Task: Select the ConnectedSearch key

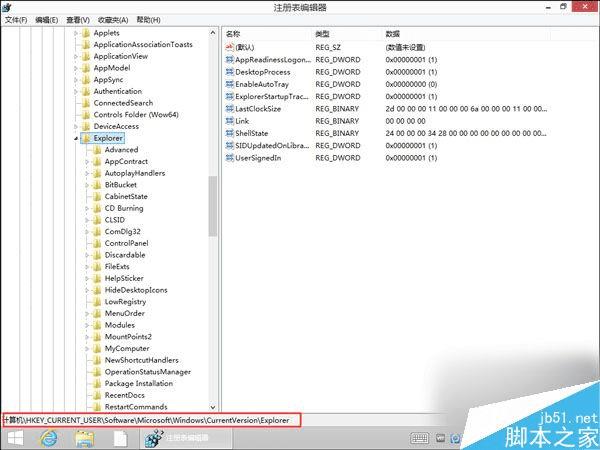Action: point(123,103)
